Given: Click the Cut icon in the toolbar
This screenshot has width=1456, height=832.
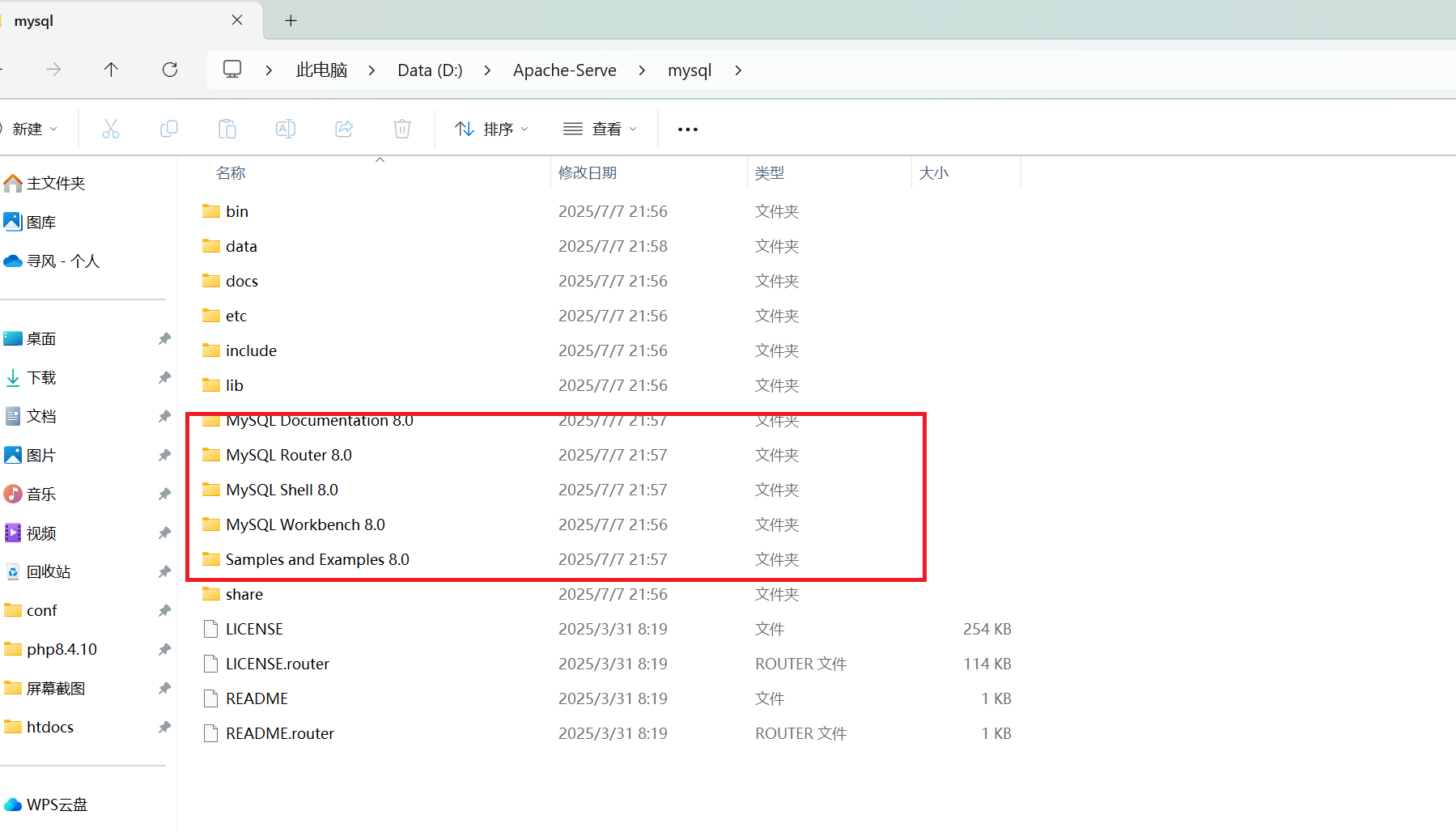Looking at the screenshot, I should click(x=111, y=128).
